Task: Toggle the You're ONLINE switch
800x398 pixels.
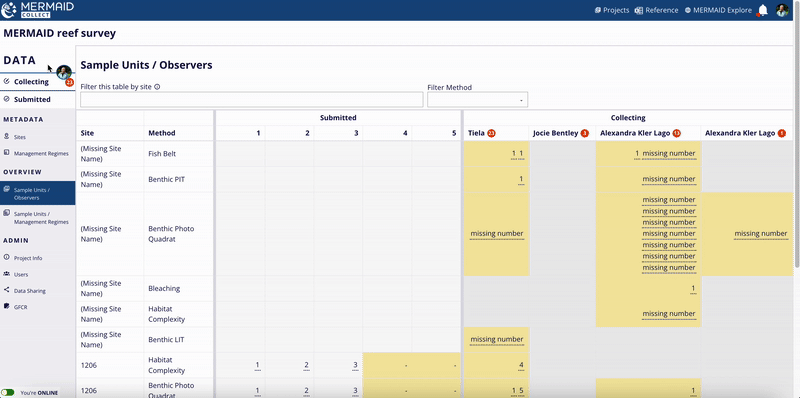Action: (7, 393)
